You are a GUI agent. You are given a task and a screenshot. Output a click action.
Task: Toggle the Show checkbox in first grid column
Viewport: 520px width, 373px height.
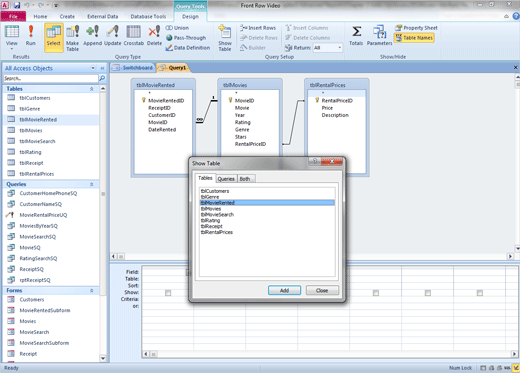click(168, 293)
